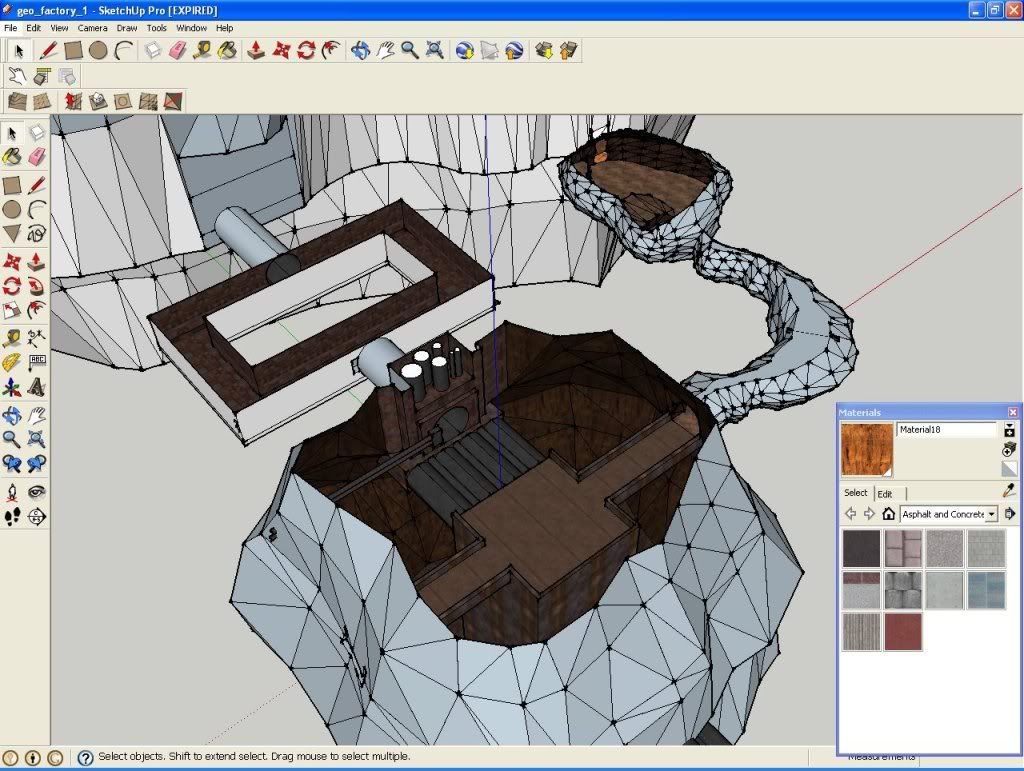Click the current wood material thumbnail

pos(867,449)
